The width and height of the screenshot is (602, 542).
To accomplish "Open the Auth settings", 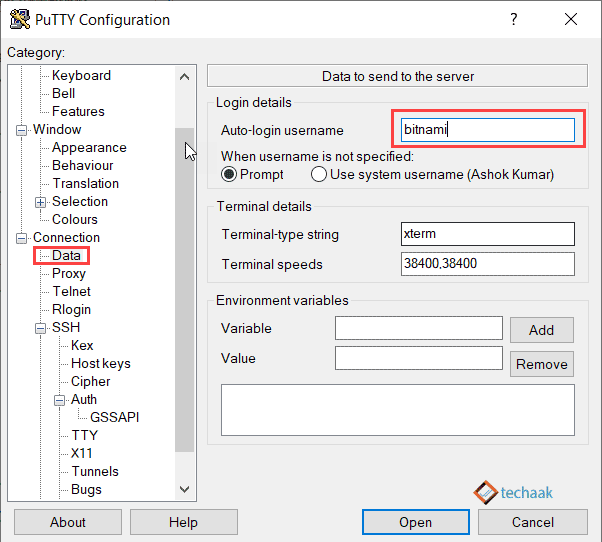I will pos(84,400).
